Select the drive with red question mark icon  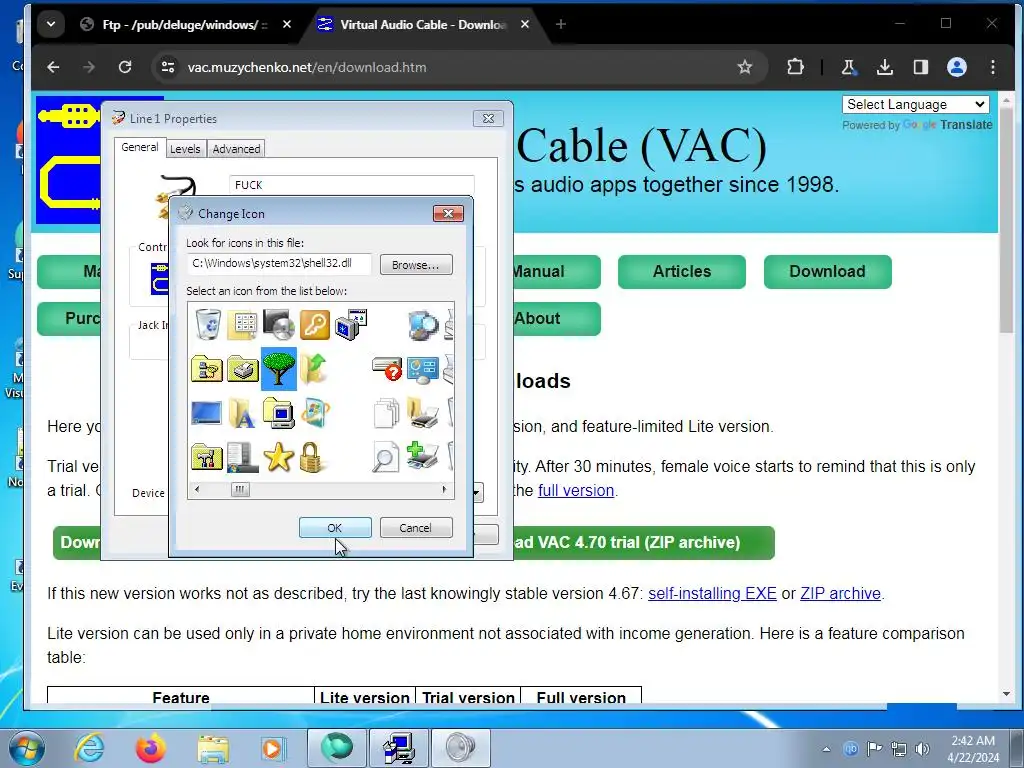point(387,368)
